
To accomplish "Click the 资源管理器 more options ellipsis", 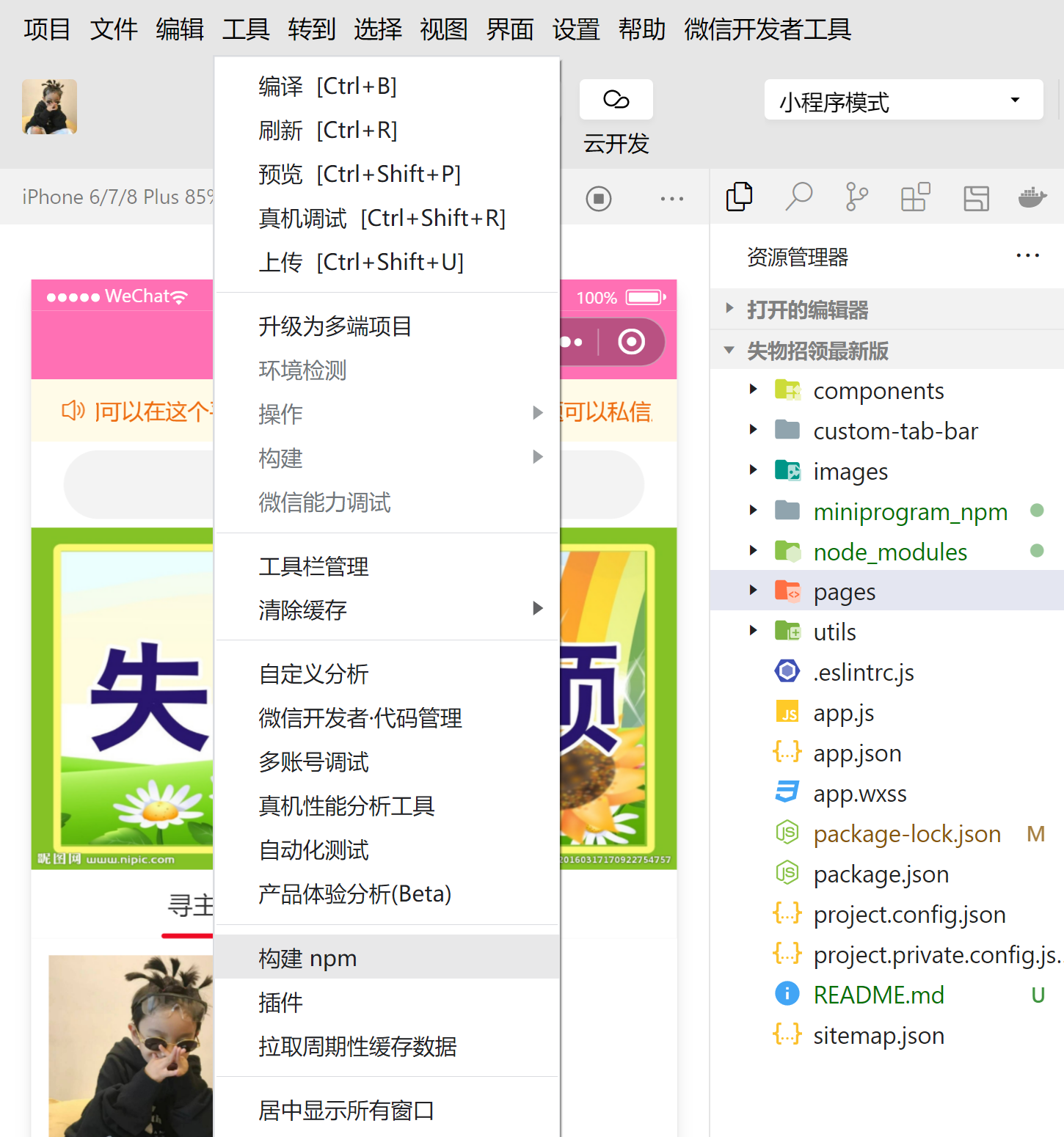I will tap(1027, 255).
